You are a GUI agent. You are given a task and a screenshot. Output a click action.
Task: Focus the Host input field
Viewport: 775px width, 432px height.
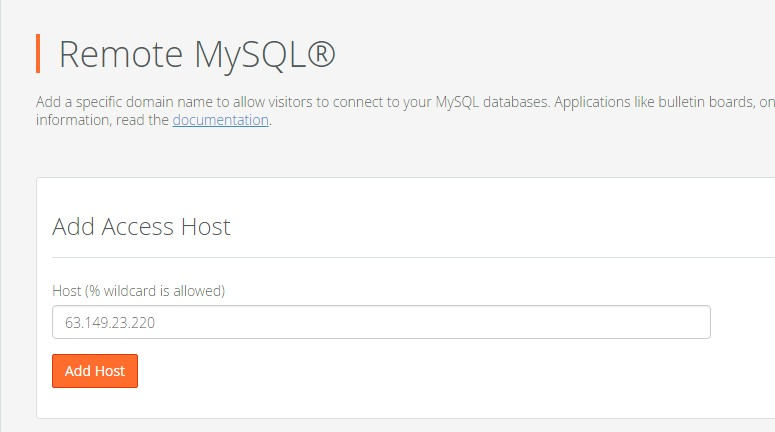point(380,323)
